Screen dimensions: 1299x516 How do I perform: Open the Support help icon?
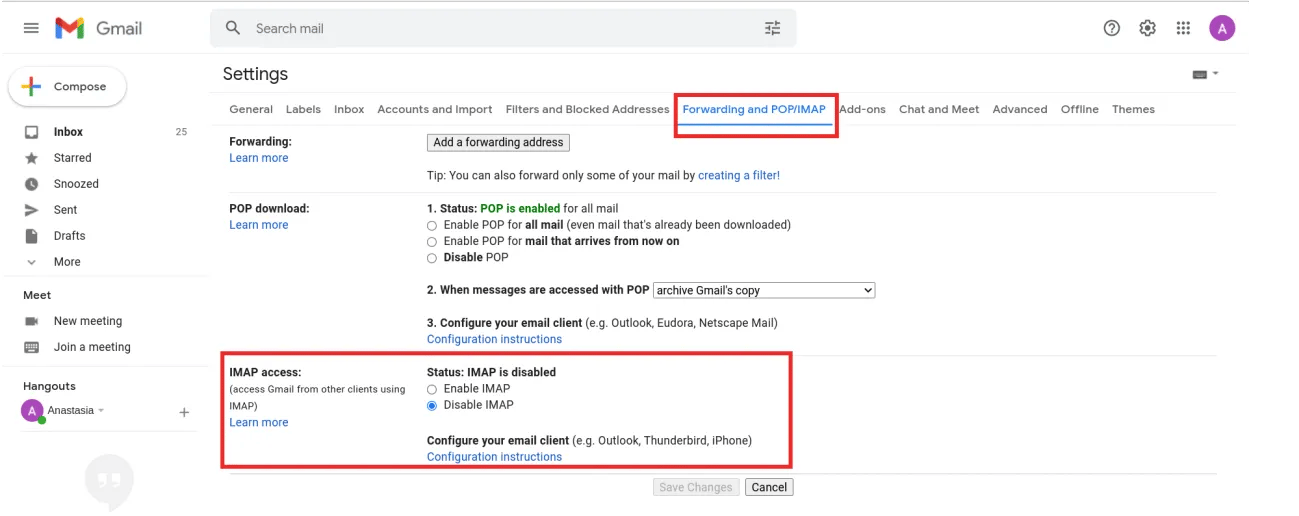point(1111,28)
